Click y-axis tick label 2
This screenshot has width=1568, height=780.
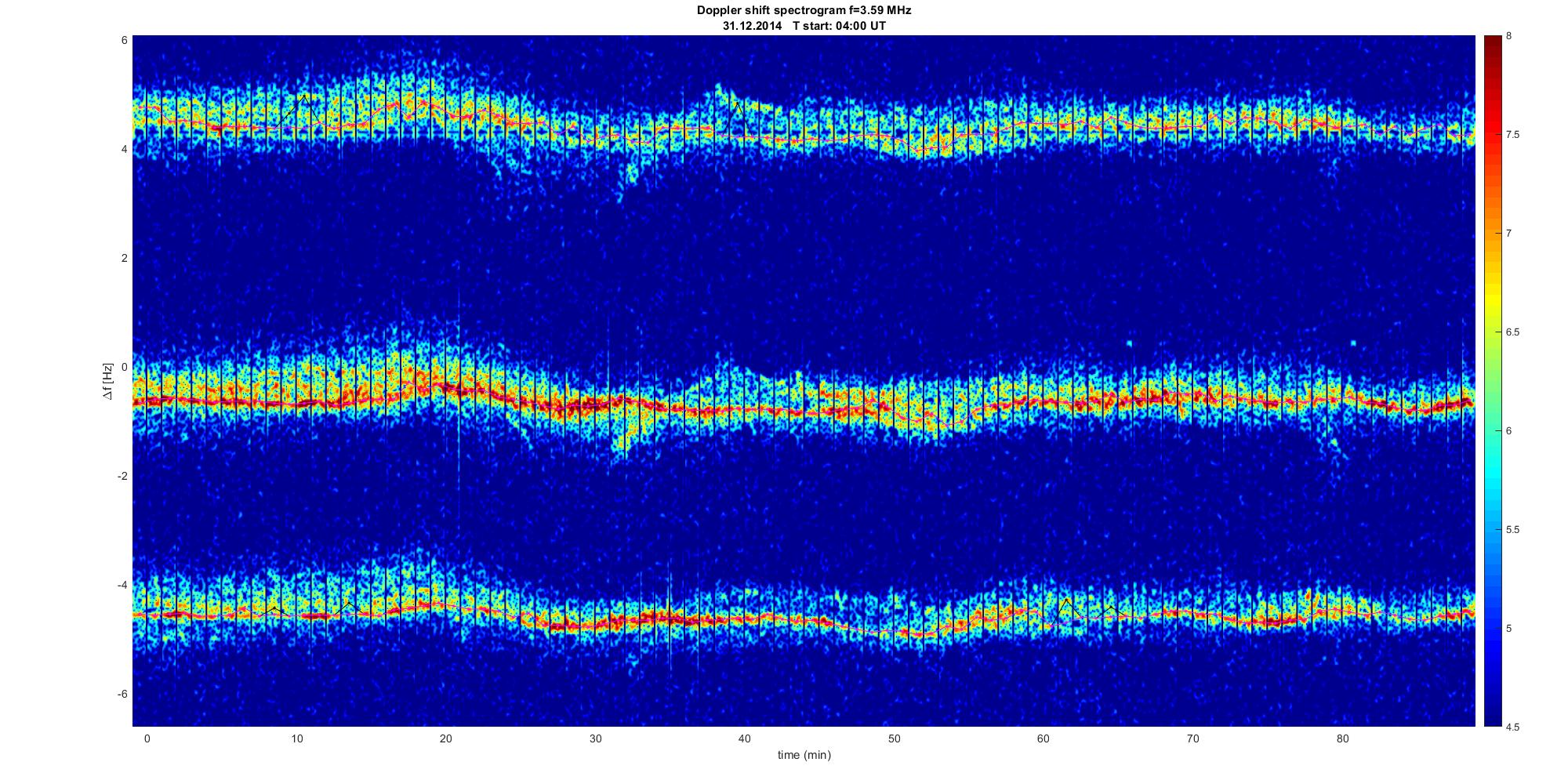click(x=124, y=257)
